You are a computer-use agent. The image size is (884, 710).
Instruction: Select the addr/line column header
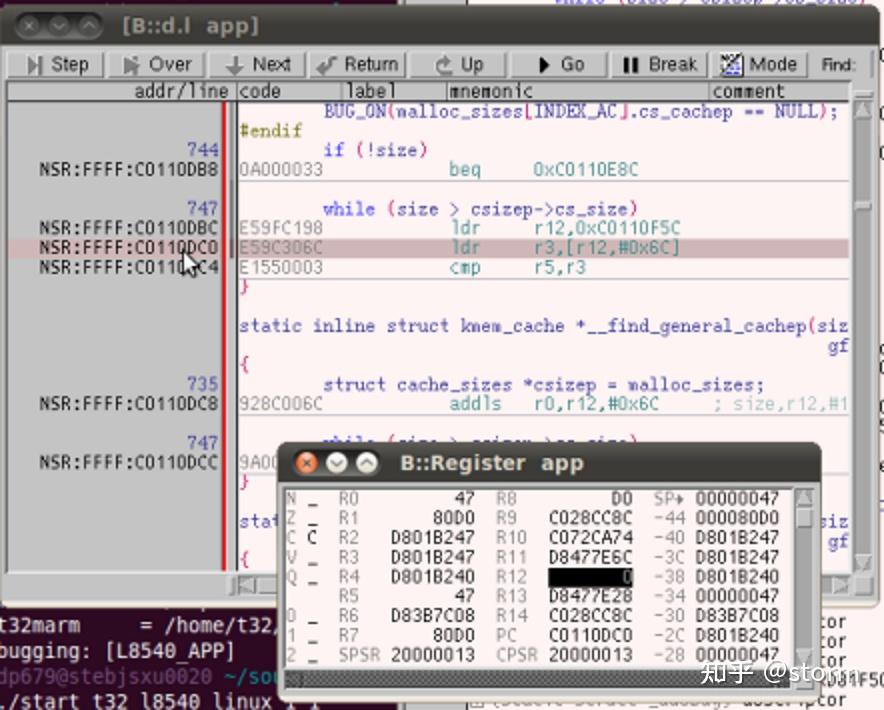(x=122, y=91)
